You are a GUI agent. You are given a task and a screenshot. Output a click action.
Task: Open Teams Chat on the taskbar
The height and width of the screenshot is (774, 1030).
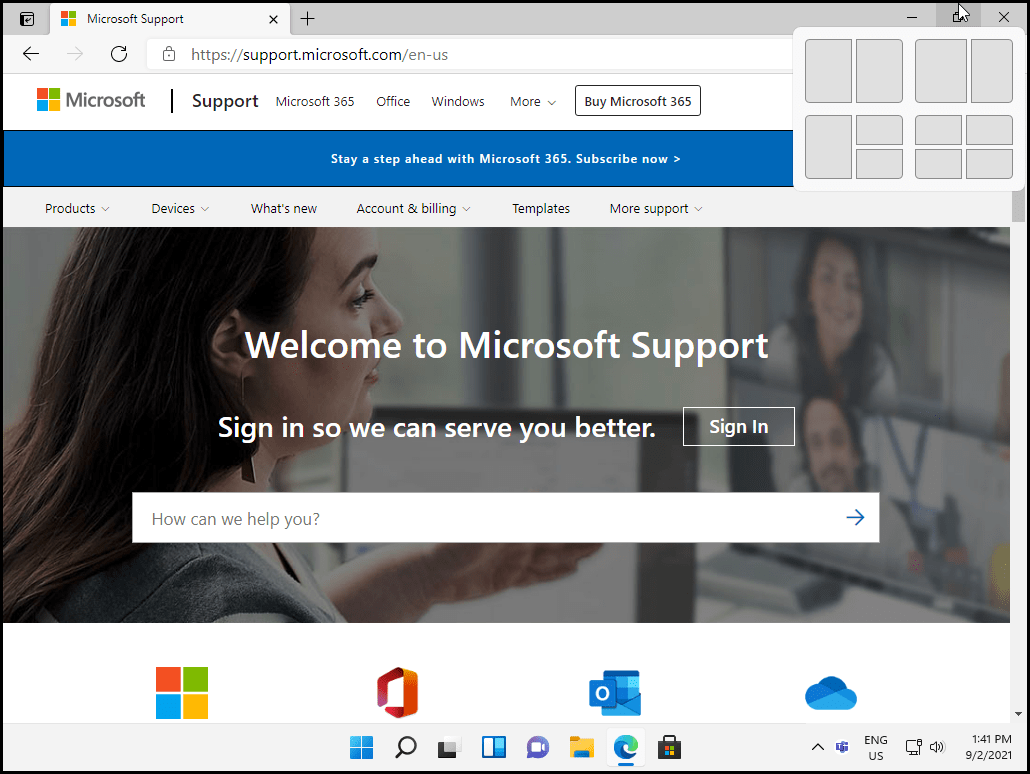point(537,747)
